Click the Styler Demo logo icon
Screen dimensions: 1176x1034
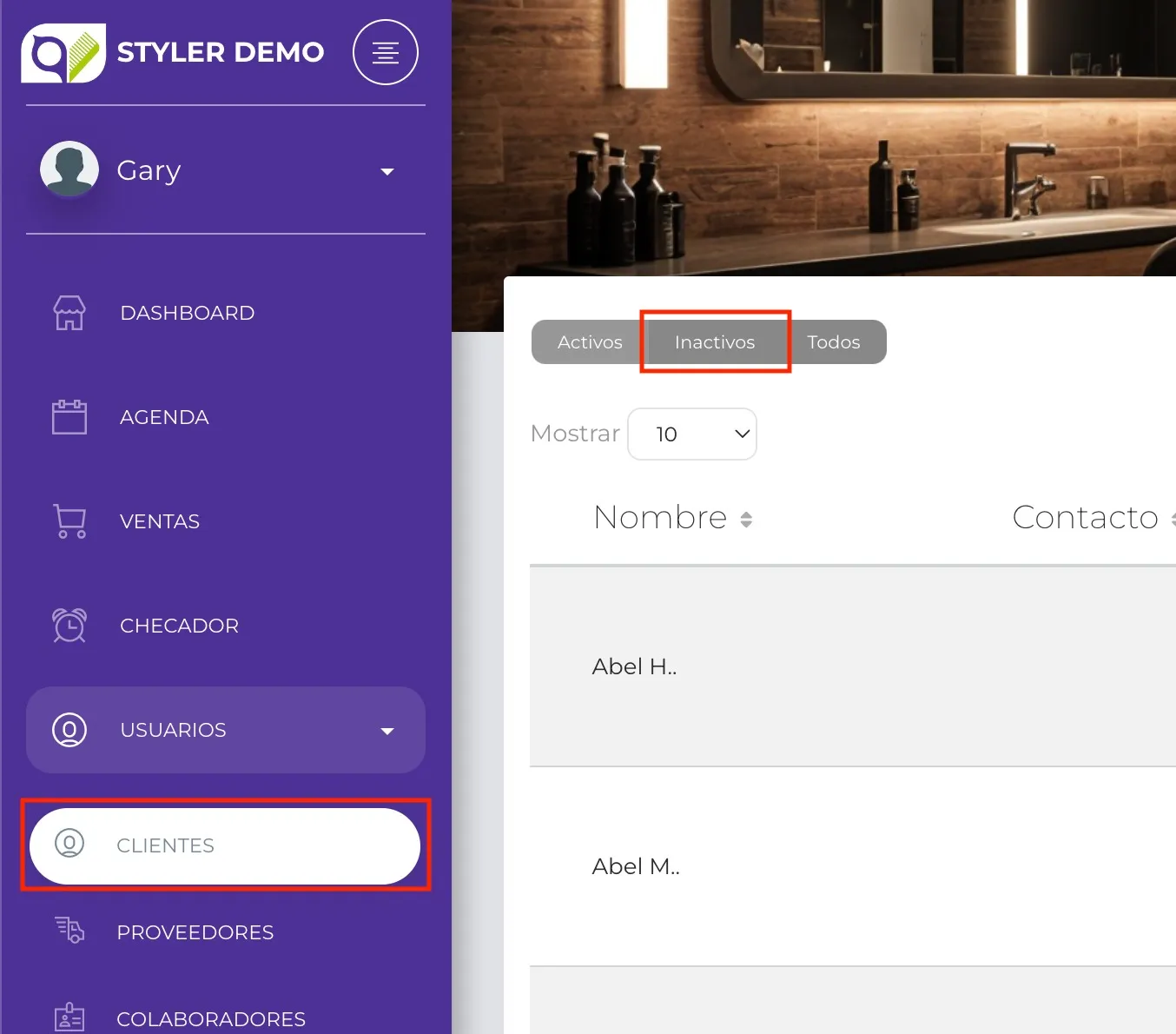63,53
